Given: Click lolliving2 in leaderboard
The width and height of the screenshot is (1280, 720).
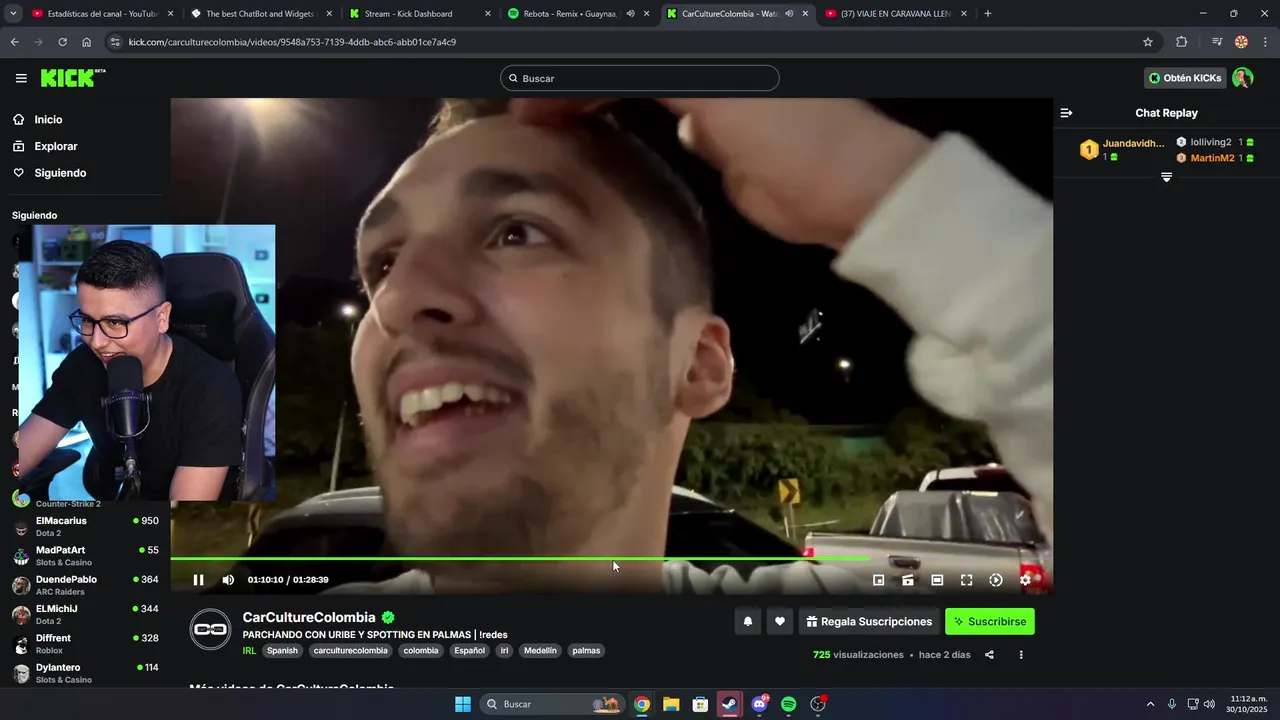Looking at the screenshot, I should coord(1211,143).
